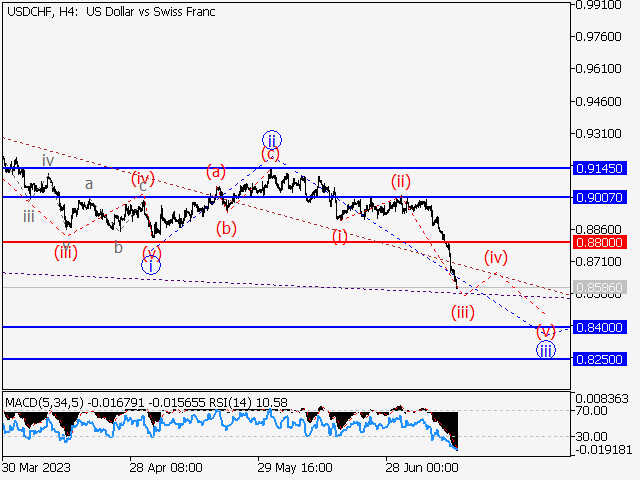Image resolution: width=640 pixels, height=480 pixels.
Task: Select the blue 0.82500 price level label
Action: pos(600,360)
